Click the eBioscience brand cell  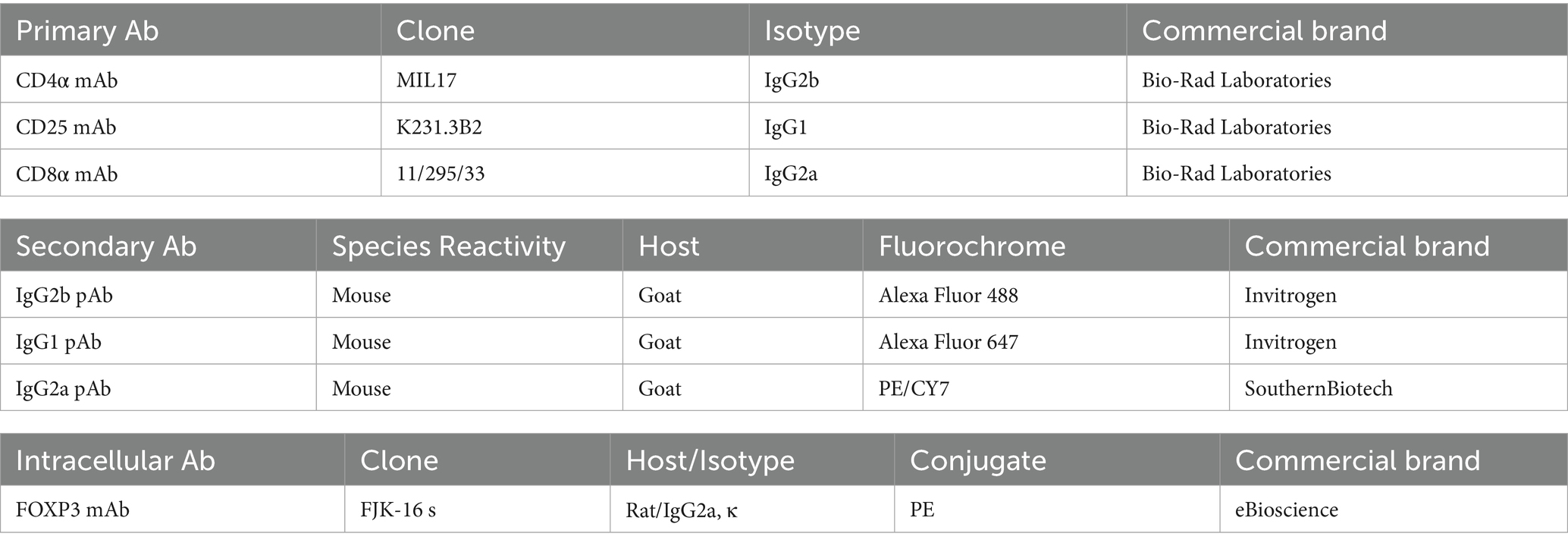tap(1286, 510)
